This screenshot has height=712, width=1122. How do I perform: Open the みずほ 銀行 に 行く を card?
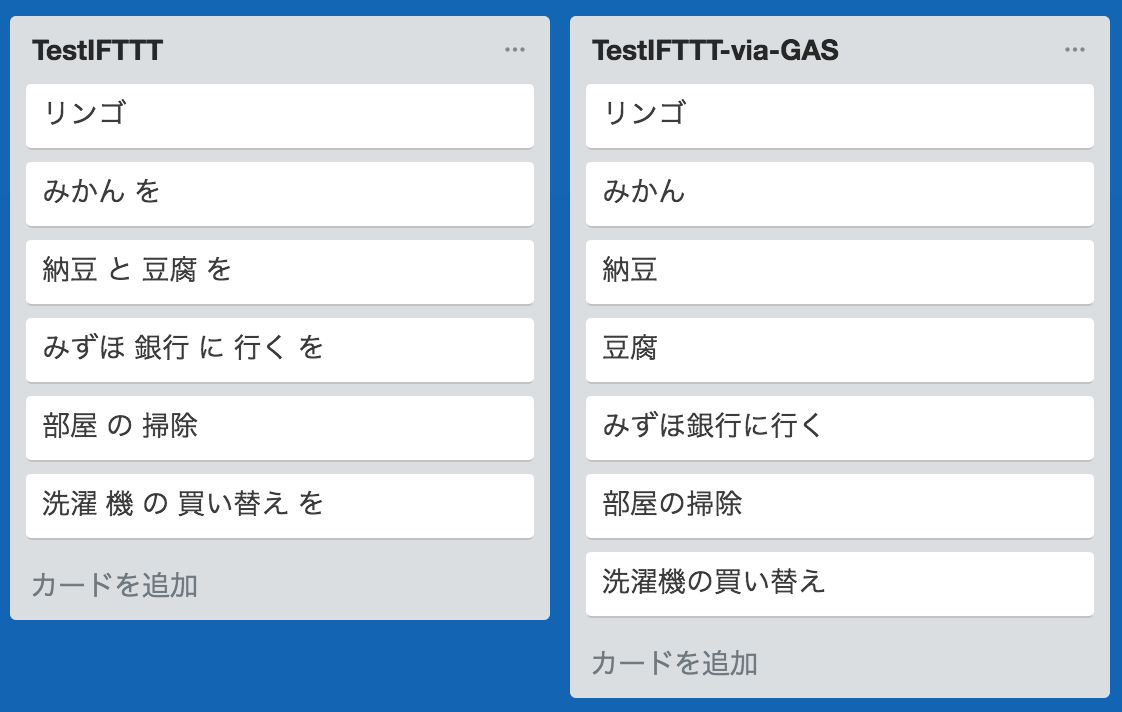[x=280, y=349]
